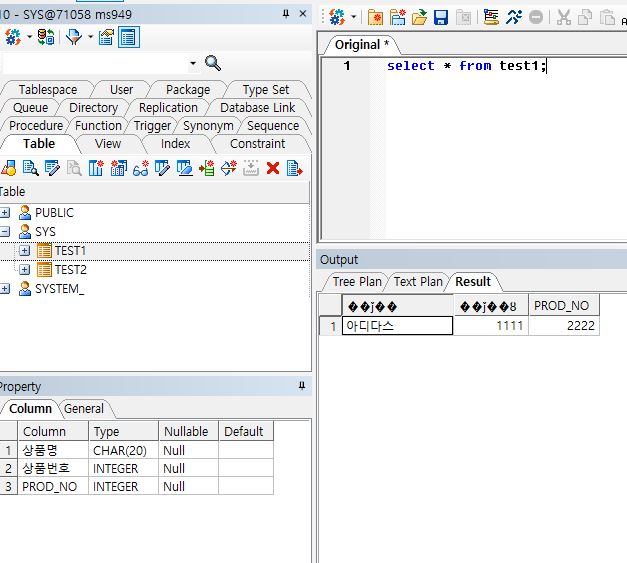
Task: Expand the PUBLIC schema node
Action: coord(5,212)
